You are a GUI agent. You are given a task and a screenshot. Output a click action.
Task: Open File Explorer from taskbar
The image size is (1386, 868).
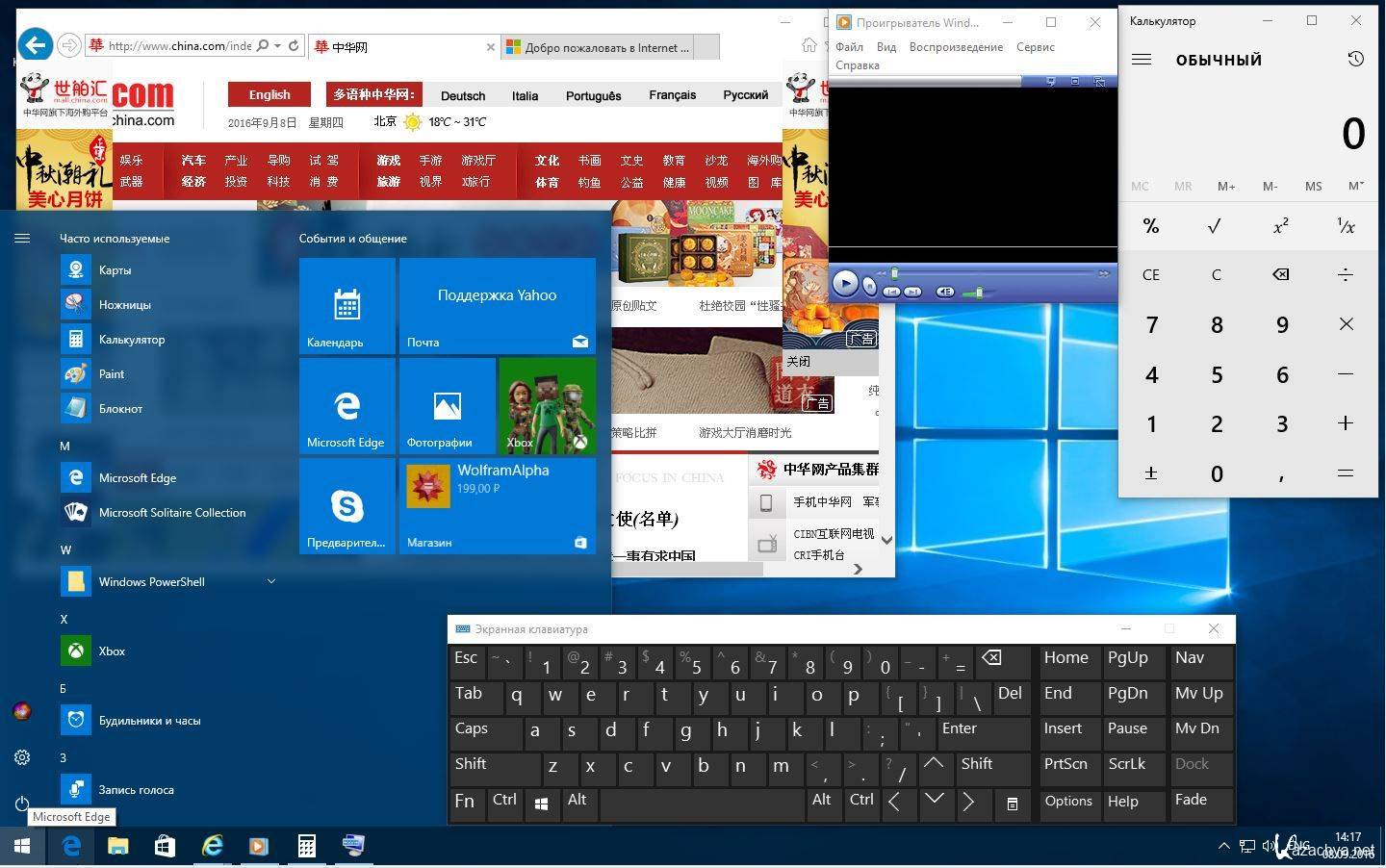(117, 846)
